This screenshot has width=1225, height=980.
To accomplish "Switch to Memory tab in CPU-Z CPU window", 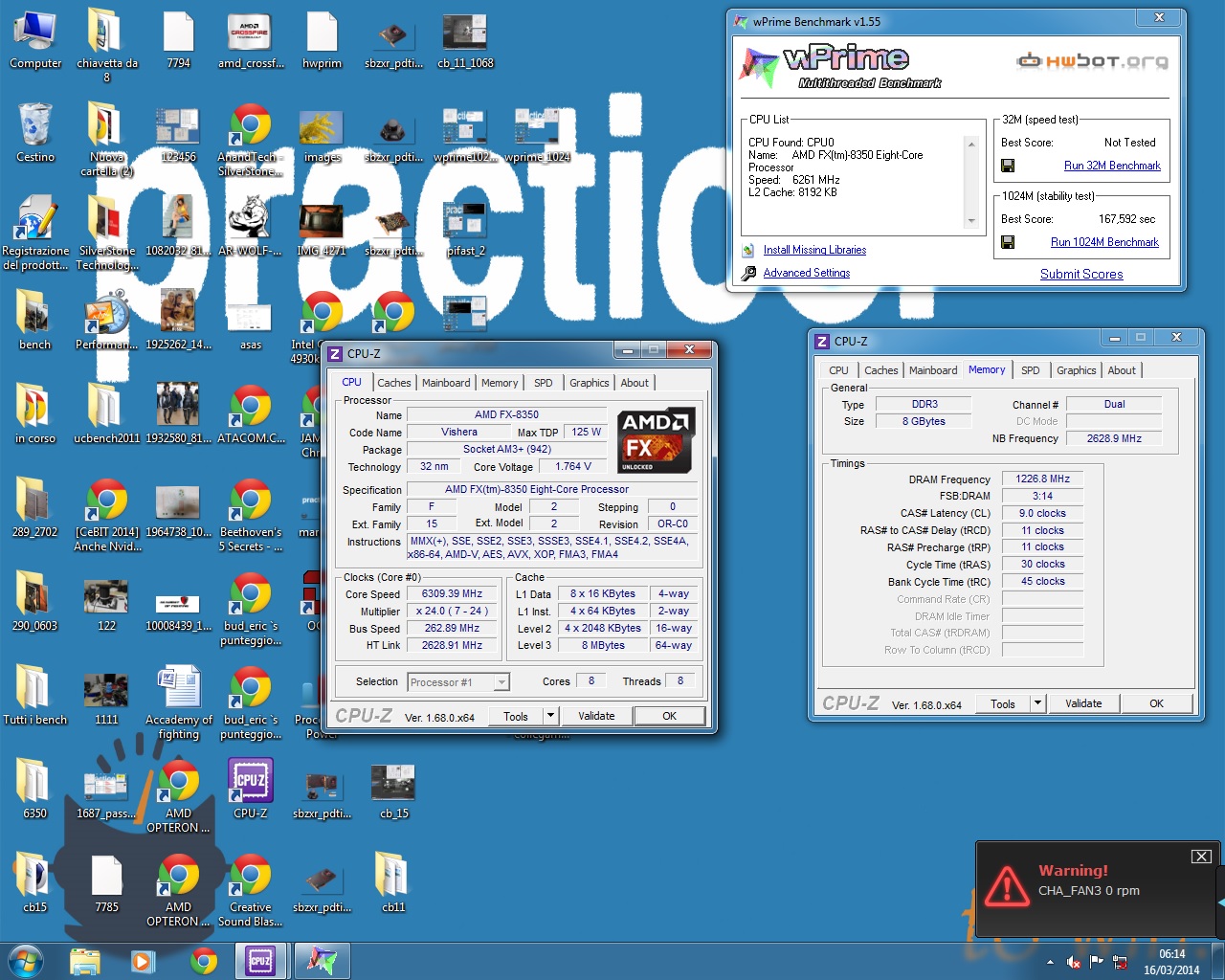I will pos(500,383).
